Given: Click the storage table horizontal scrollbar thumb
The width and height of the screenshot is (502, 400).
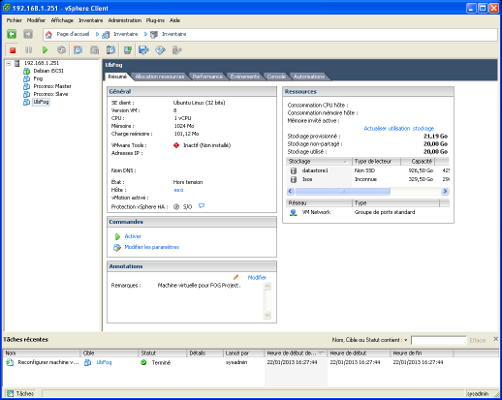Looking at the screenshot, I should [x=343, y=191].
